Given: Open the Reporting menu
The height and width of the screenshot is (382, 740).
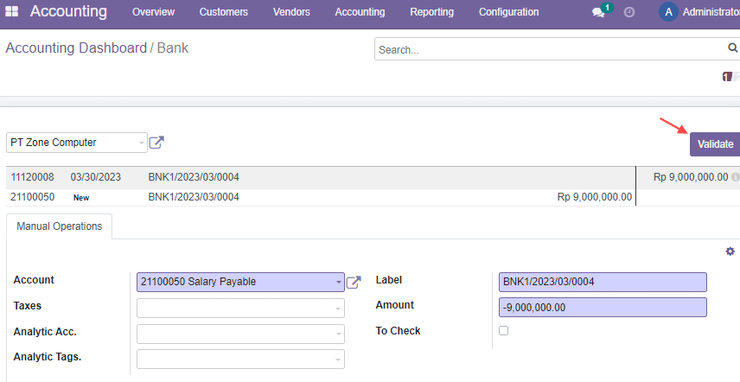Looking at the screenshot, I should click(432, 12).
